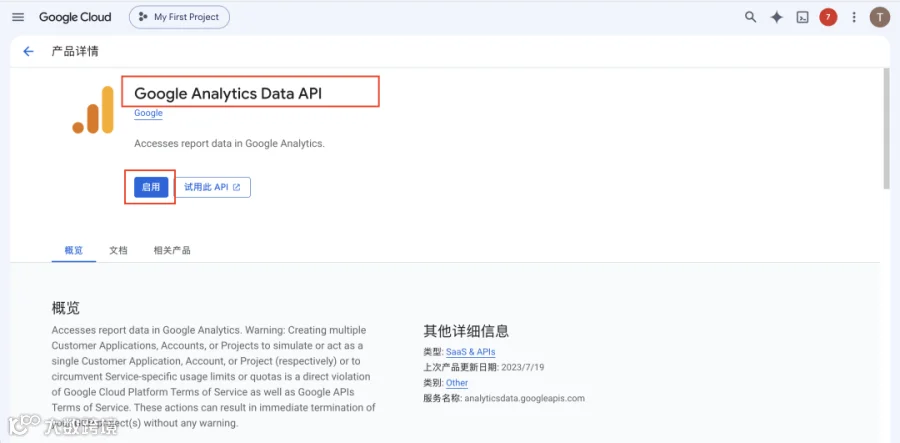Click the user account avatar T
The width and height of the screenshot is (900, 443).
click(879, 17)
